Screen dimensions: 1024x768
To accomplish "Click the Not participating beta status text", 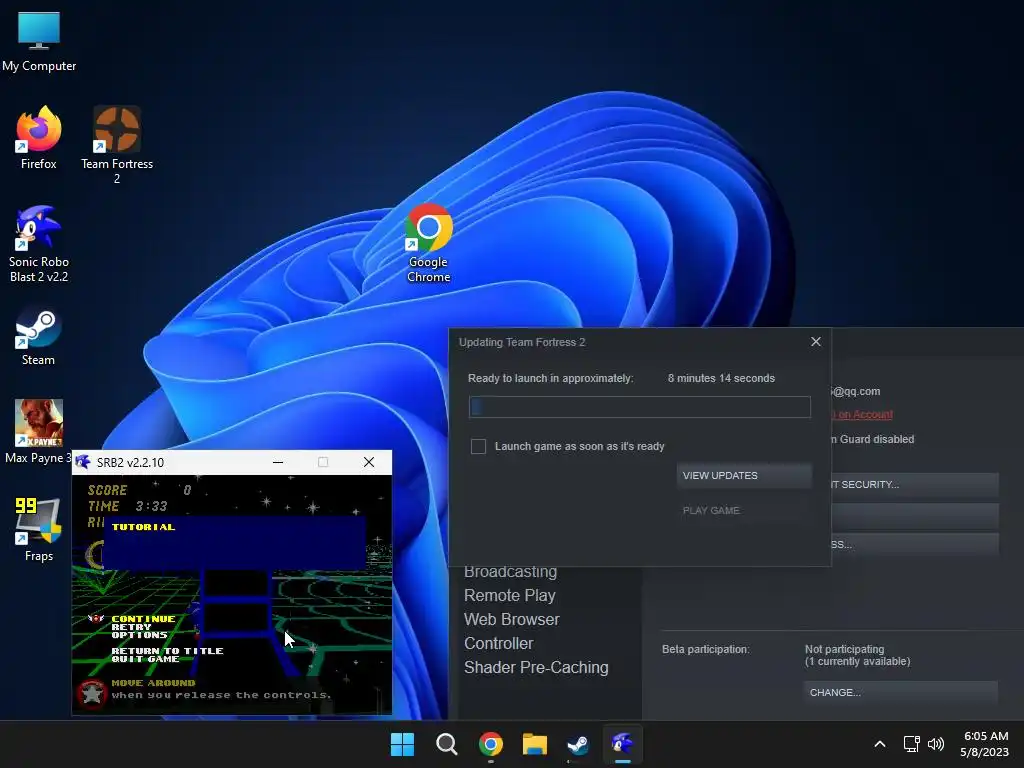I will 844,649.
